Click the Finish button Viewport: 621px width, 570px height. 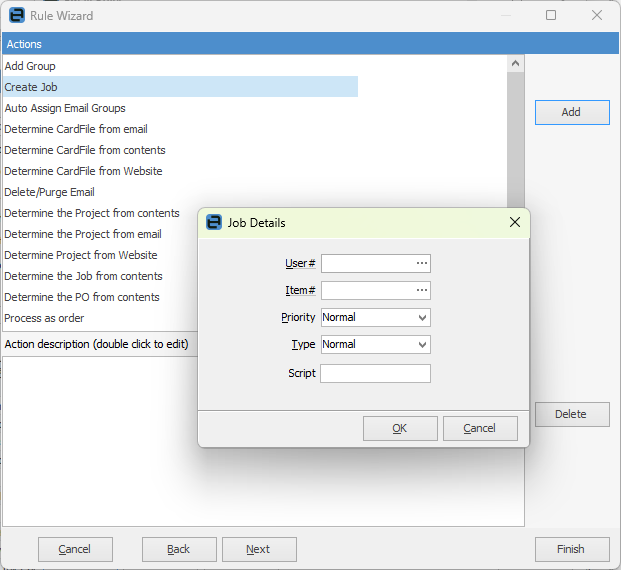(x=572, y=549)
